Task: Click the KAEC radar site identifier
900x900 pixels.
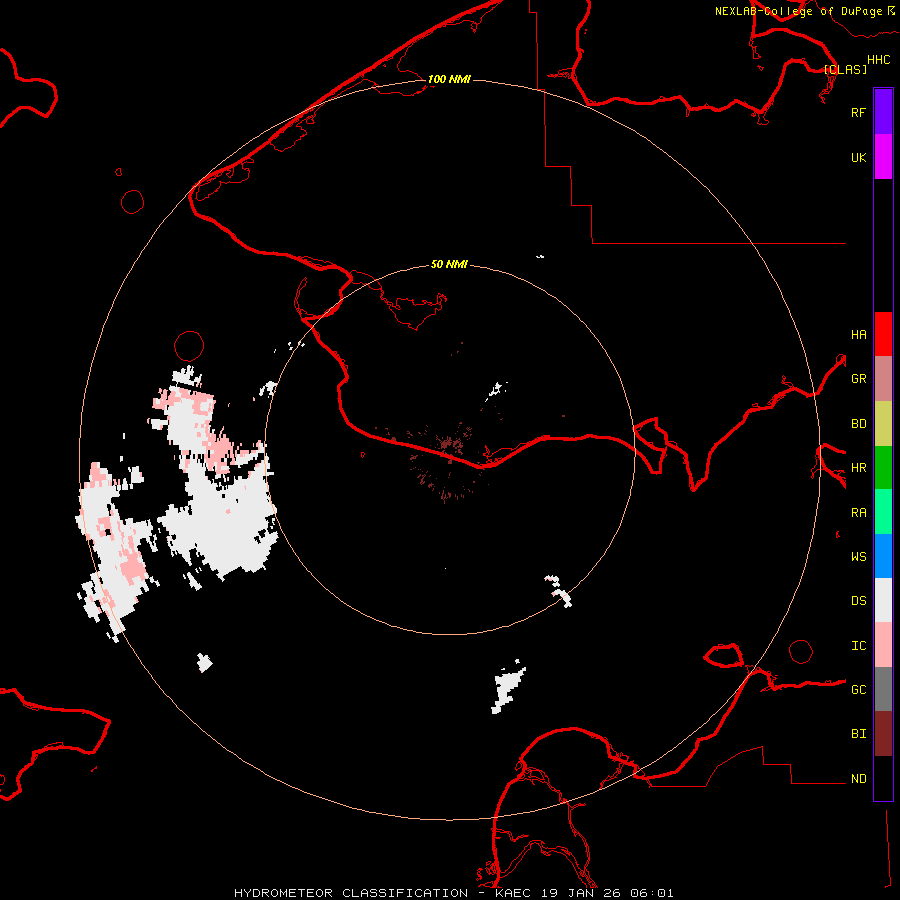Action: pyautogui.click(x=513, y=893)
